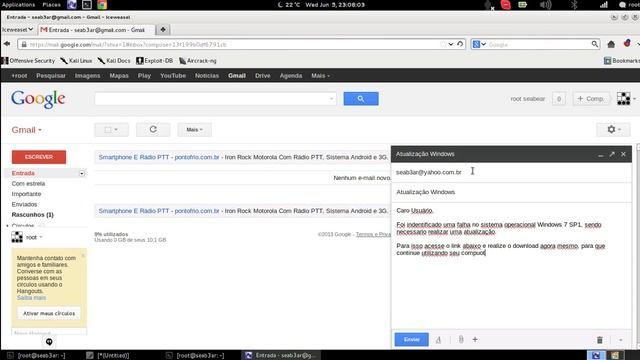Open the Applications menu
Viewport: 640px width, 360px height.
[18, 5]
